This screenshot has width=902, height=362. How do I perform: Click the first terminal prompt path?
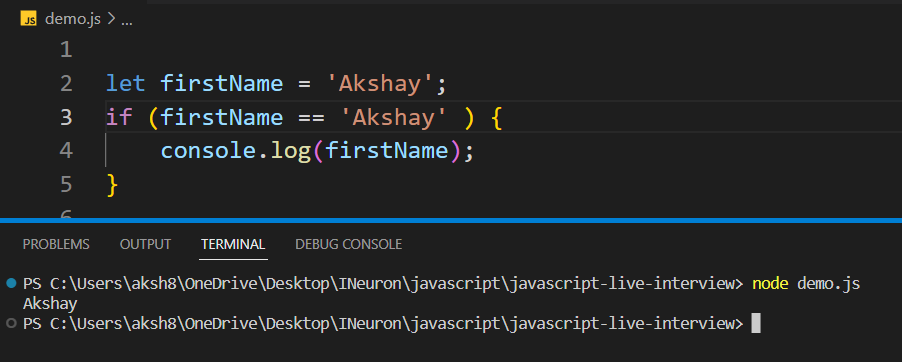[384, 284]
